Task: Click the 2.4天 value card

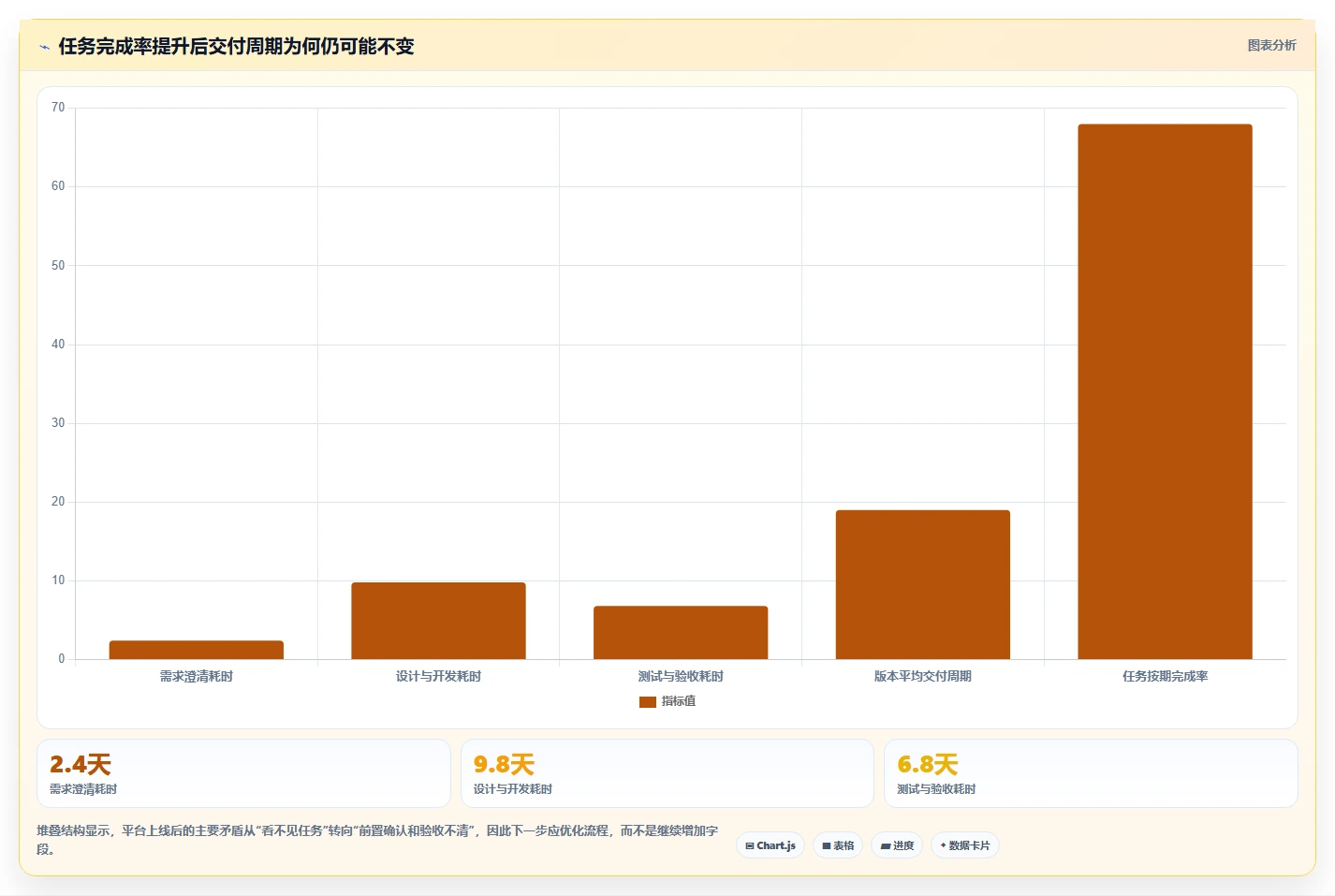Action: coord(243,773)
